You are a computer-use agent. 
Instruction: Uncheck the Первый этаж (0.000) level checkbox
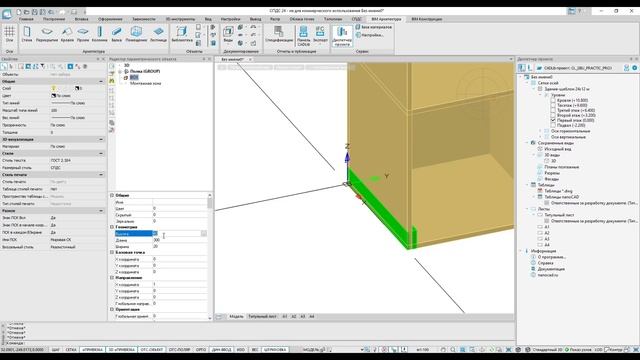[x=553, y=120]
